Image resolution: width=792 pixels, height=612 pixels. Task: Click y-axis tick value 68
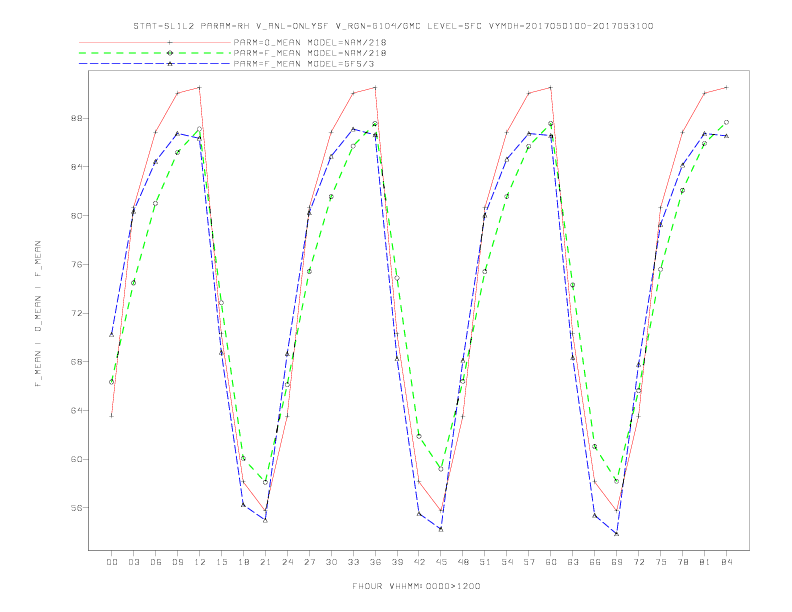[76, 362]
